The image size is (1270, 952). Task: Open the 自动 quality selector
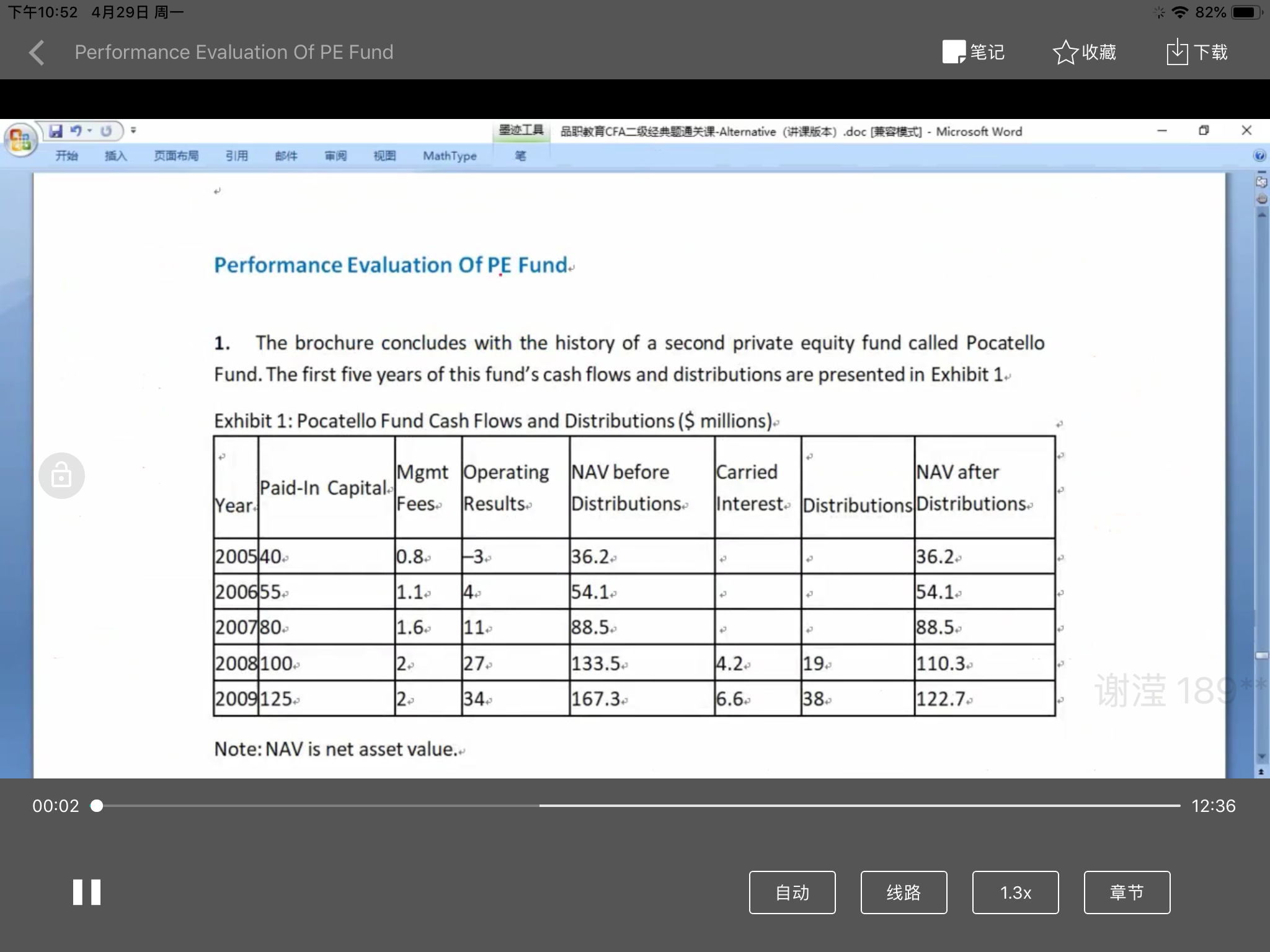[792, 892]
